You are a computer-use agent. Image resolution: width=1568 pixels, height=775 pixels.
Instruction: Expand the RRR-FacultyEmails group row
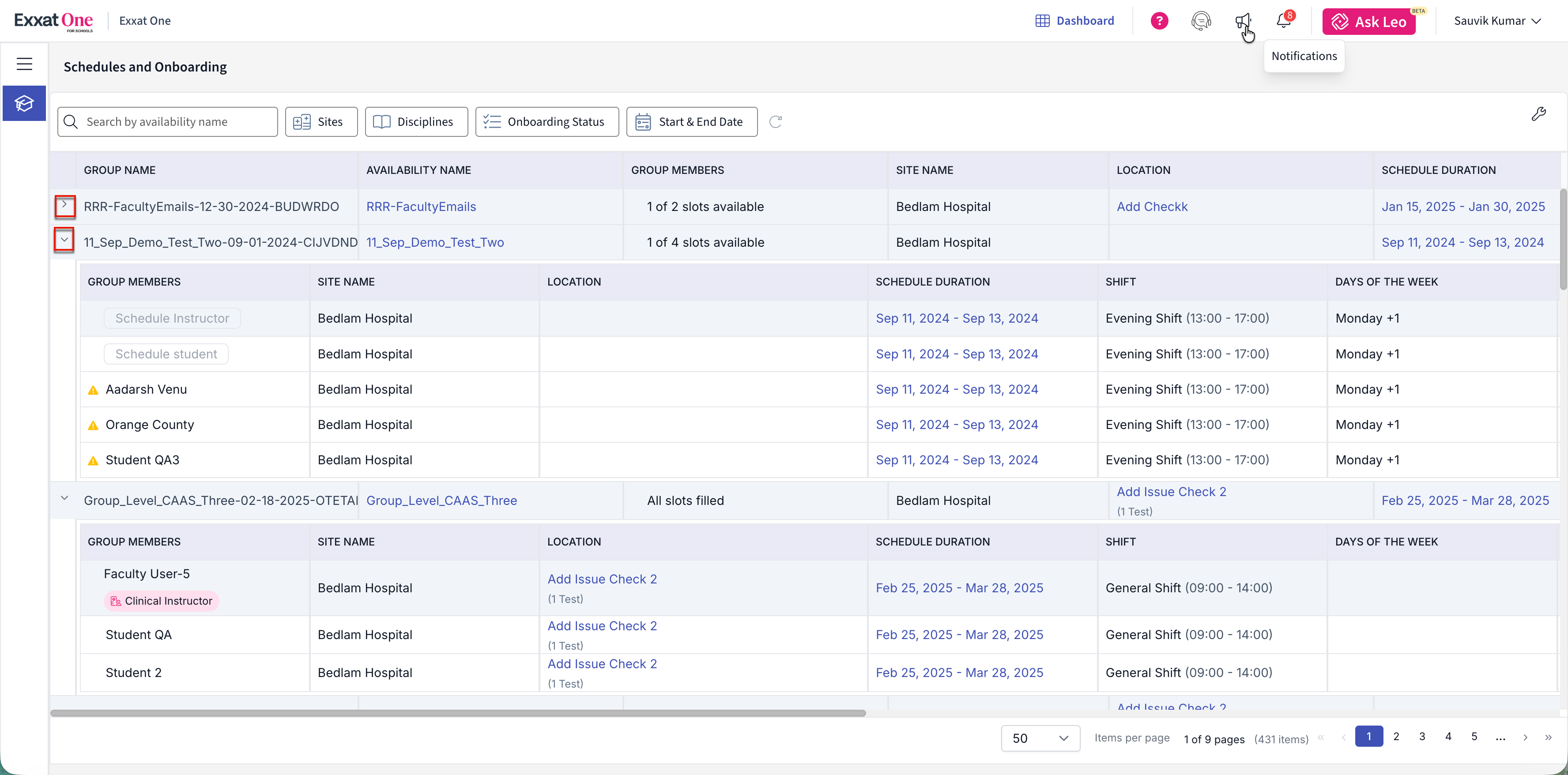tap(64, 206)
